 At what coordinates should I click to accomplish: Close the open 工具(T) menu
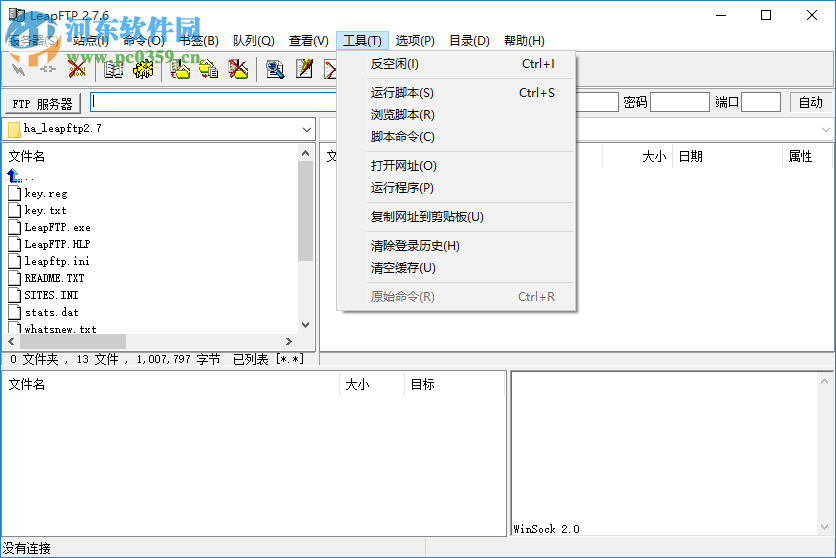[x=363, y=41]
